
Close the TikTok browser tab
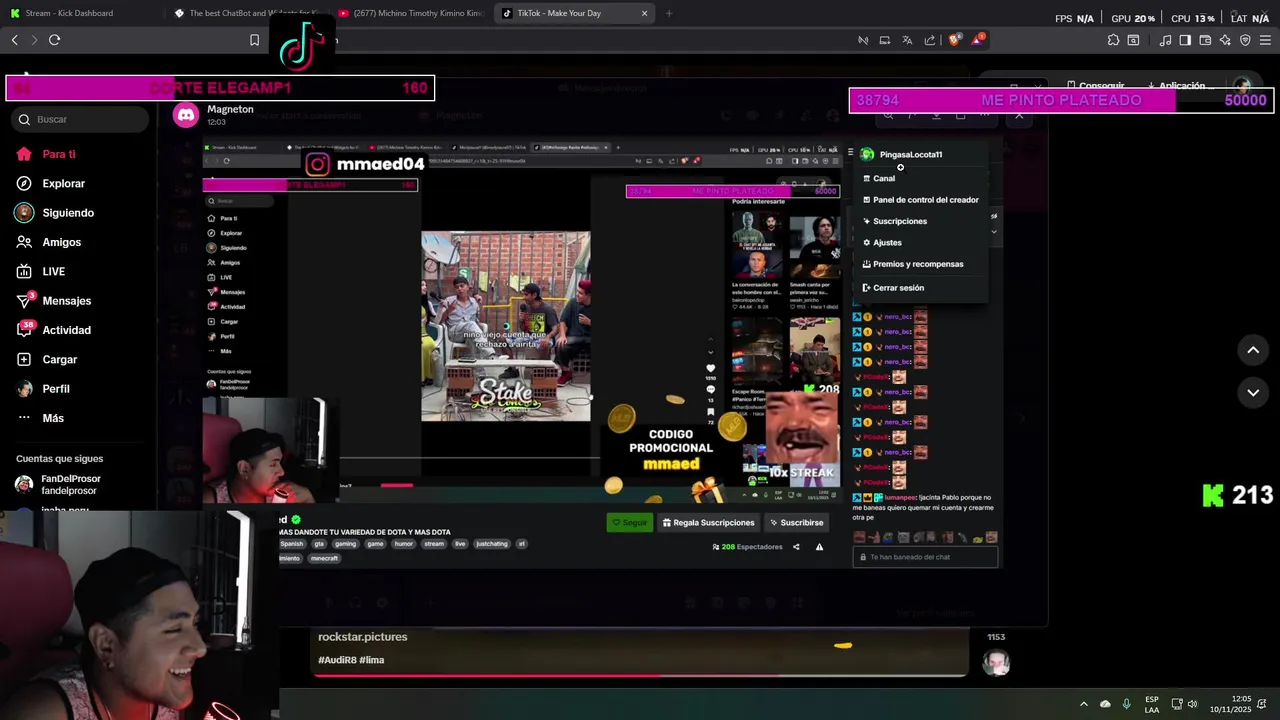pyautogui.click(x=644, y=13)
